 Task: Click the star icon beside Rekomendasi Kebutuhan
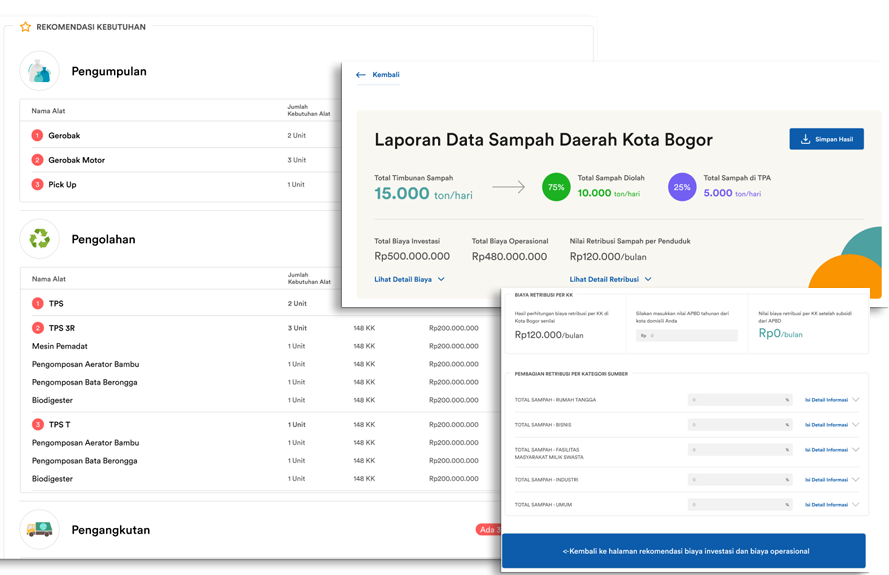[x=25, y=27]
